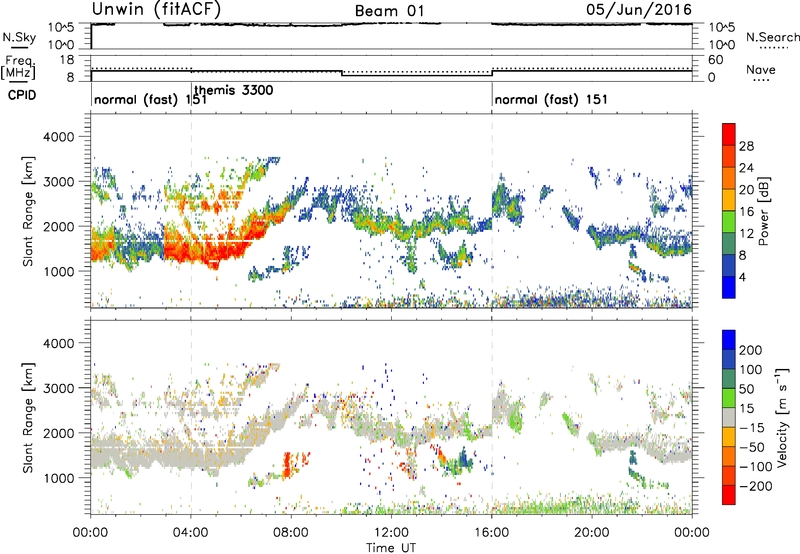Image resolution: width=800 pixels, height=554 pixels.
Task: Select the 'Power [dB]' color bar title
Action: (x=763, y=211)
